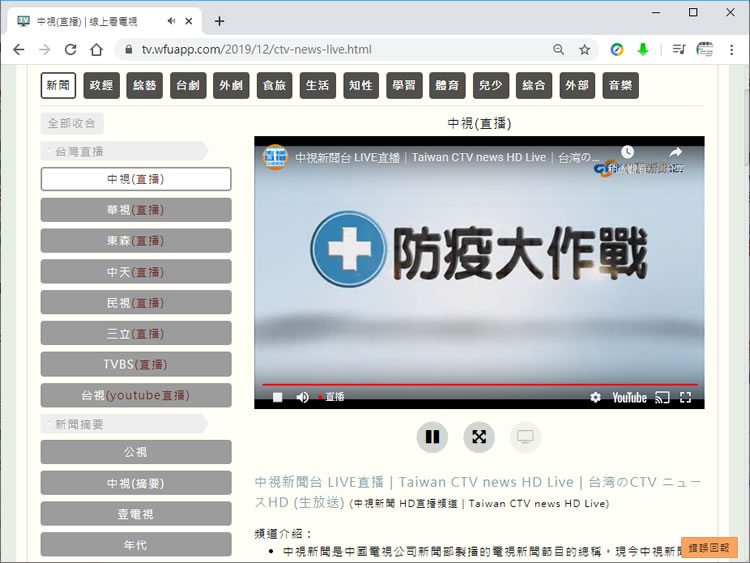Open Chrome's three-dot menu
The height and width of the screenshot is (563, 750).
pos(731,49)
